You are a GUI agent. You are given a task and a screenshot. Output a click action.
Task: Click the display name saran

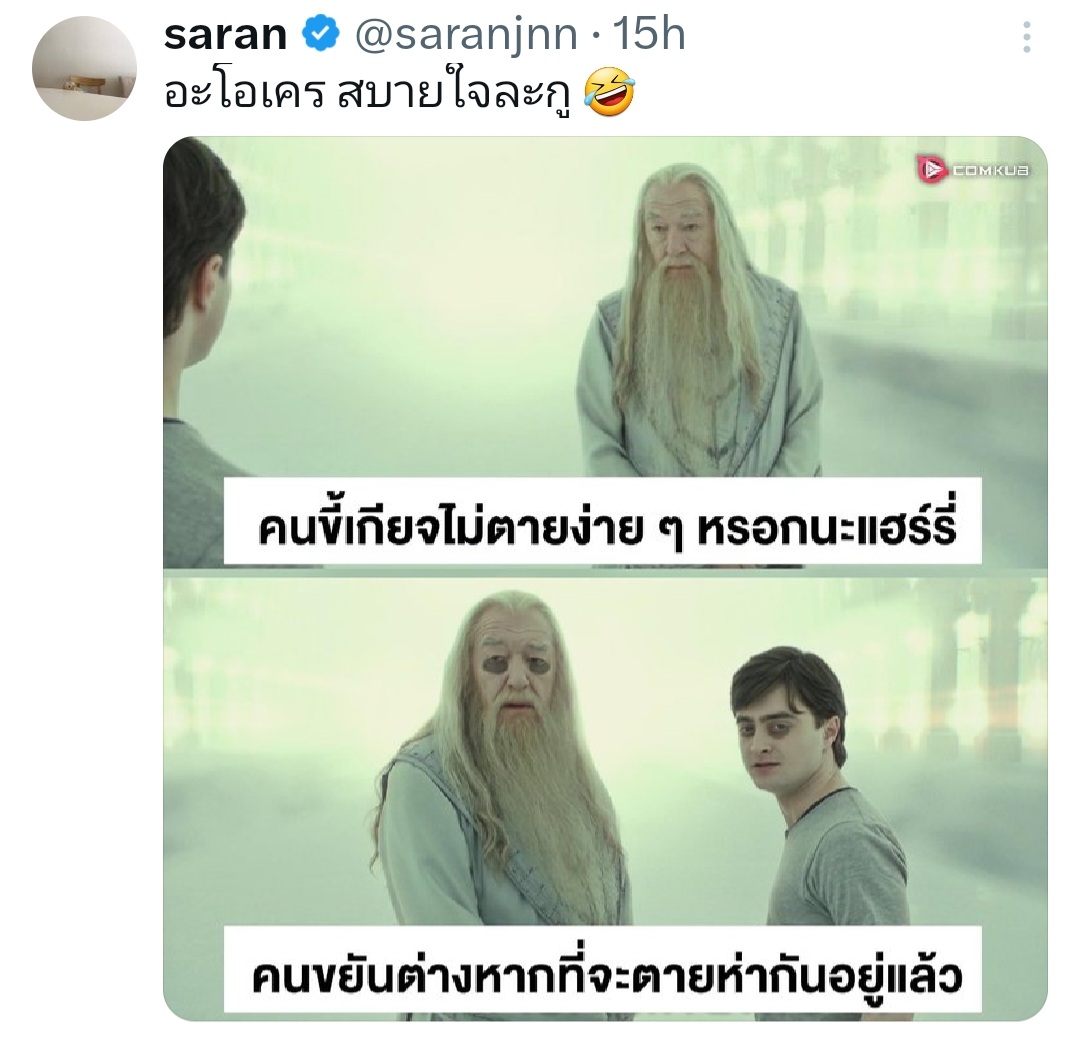[x=225, y=35]
